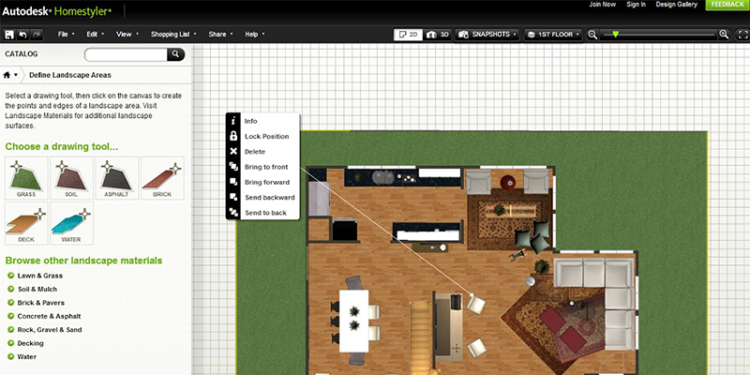Select the Deck drawing tool

[x=26, y=223]
